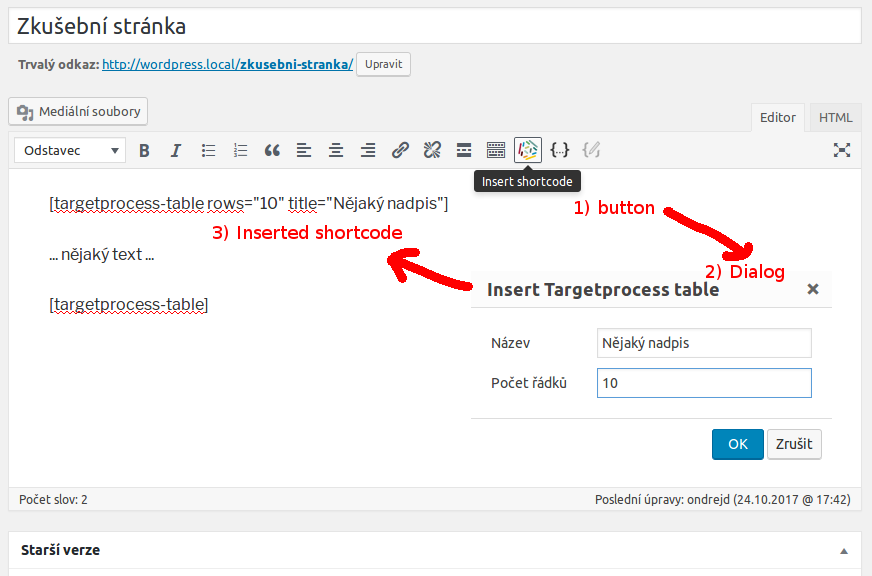Toggle bold formatting in the editor toolbar

tap(144, 150)
